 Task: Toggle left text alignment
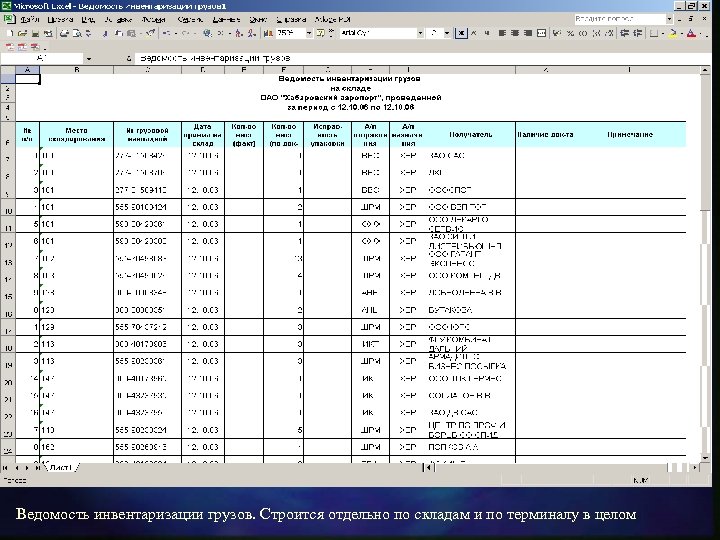coord(502,33)
